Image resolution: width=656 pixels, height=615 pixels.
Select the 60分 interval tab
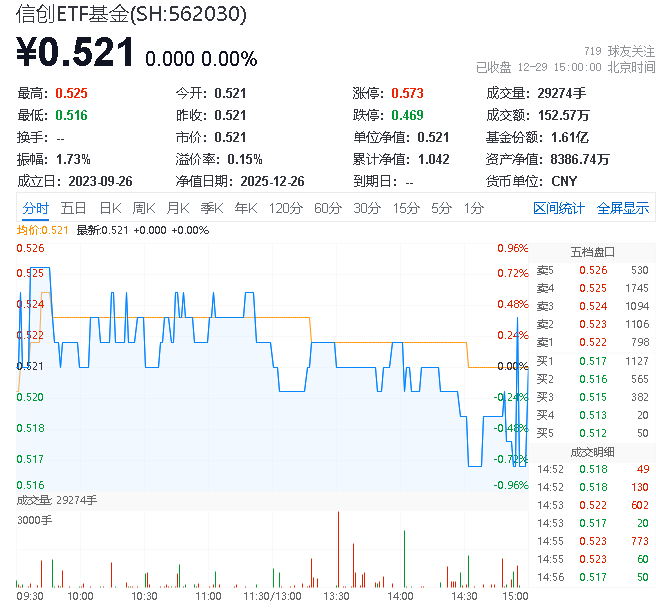tap(328, 208)
